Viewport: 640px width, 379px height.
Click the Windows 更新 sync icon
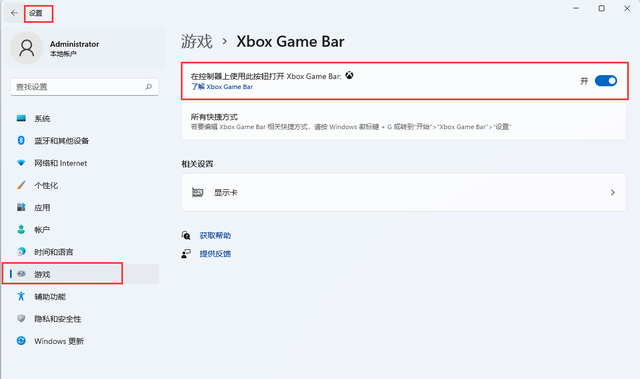(x=21, y=341)
